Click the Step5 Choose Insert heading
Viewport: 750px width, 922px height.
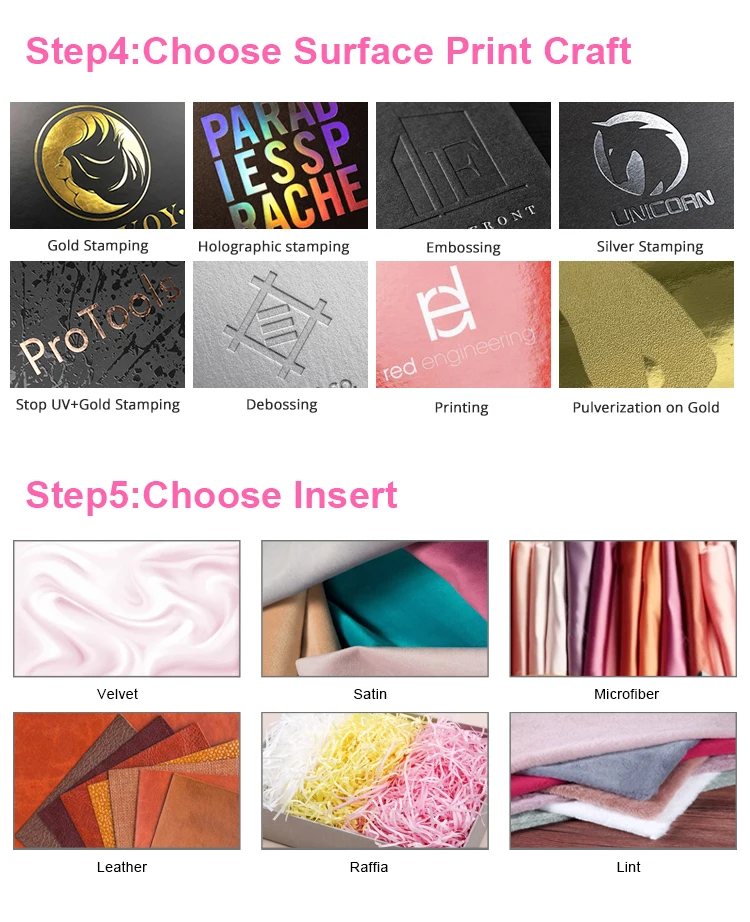pyautogui.click(x=212, y=495)
